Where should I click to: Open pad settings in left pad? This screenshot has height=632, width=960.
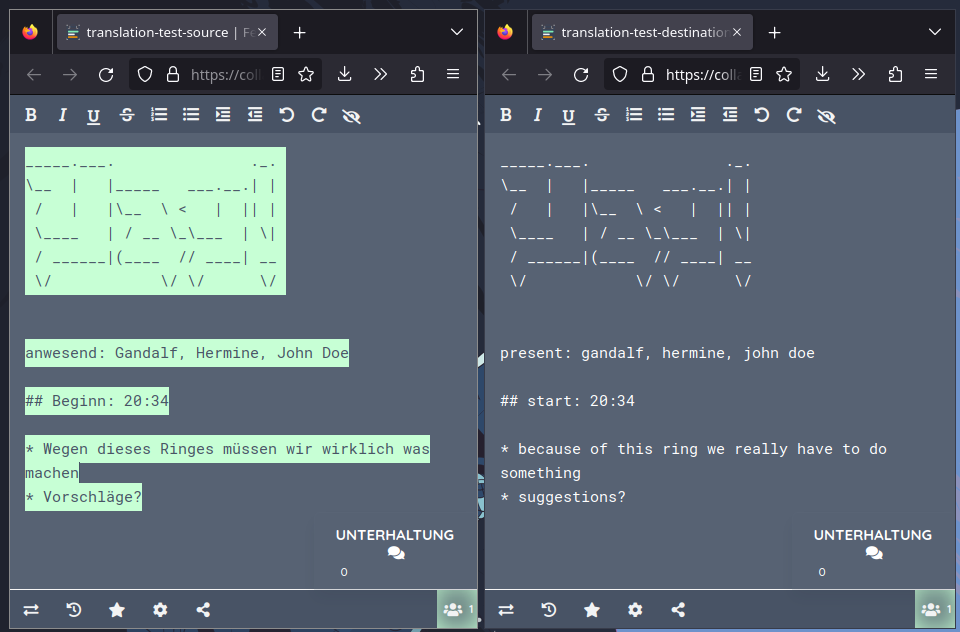tap(160, 610)
